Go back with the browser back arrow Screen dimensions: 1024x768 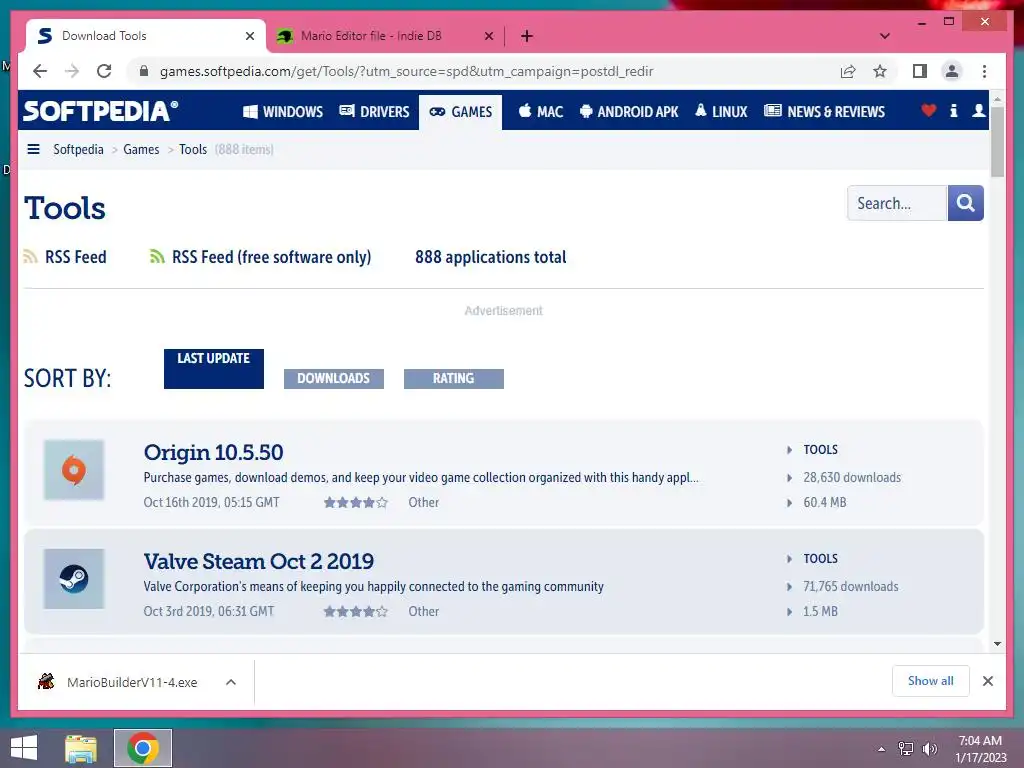[40, 71]
